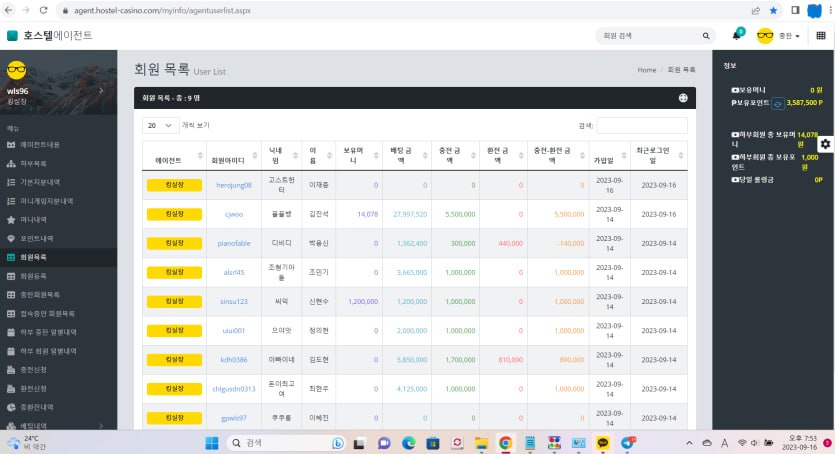This screenshot has width=835, height=454.
Task: Open the apps grid icon in header
Action: tap(821, 35)
